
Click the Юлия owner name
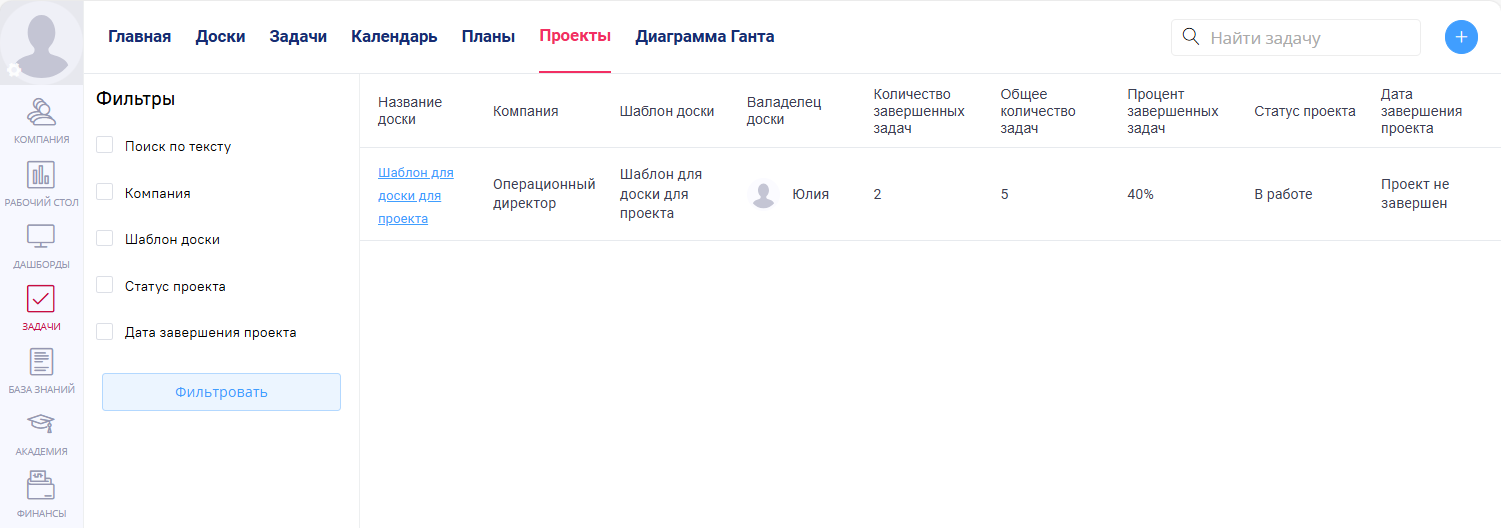tap(811, 194)
